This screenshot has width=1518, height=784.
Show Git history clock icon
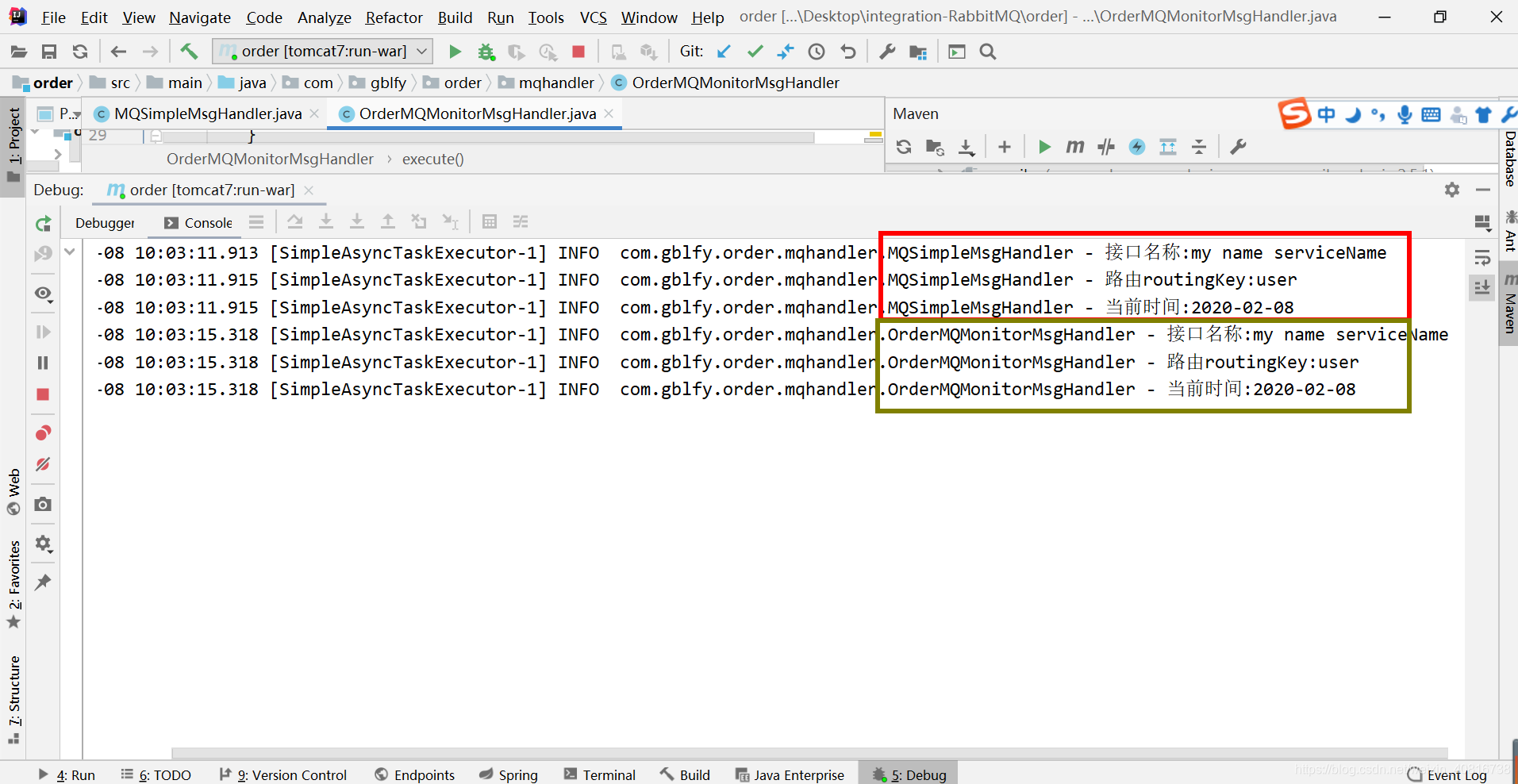pyautogui.click(x=817, y=52)
